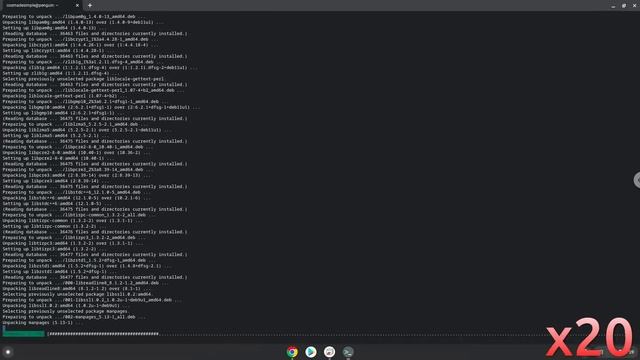Click 'Unpacking libpam0g:amd64' line
Viewport: 640px width, 360px height.
(83, 22)
